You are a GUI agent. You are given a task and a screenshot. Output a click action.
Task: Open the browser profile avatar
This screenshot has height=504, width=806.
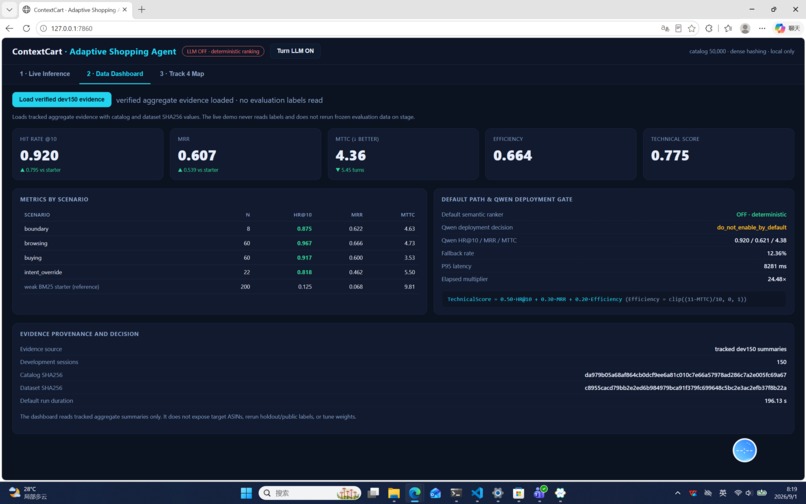745,28
